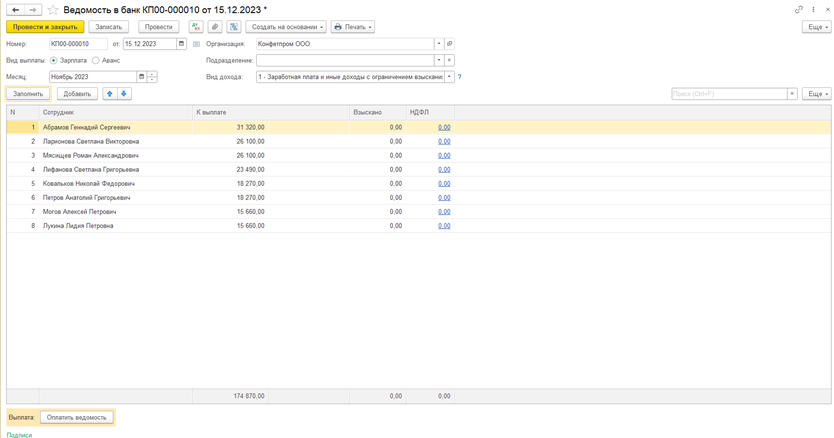Add document to favorites with star icon
The width and height of the screenshot is (834, 438).
coord(53,9)
